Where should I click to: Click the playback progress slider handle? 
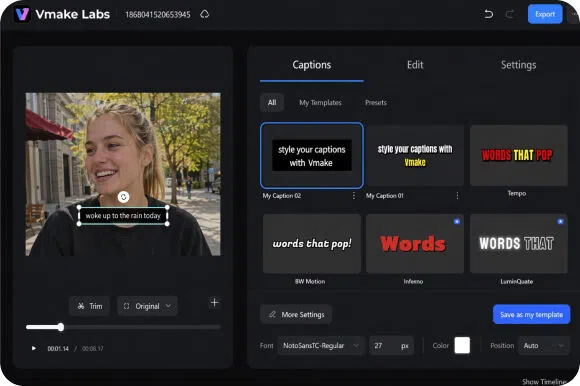(x=61, y=327)
